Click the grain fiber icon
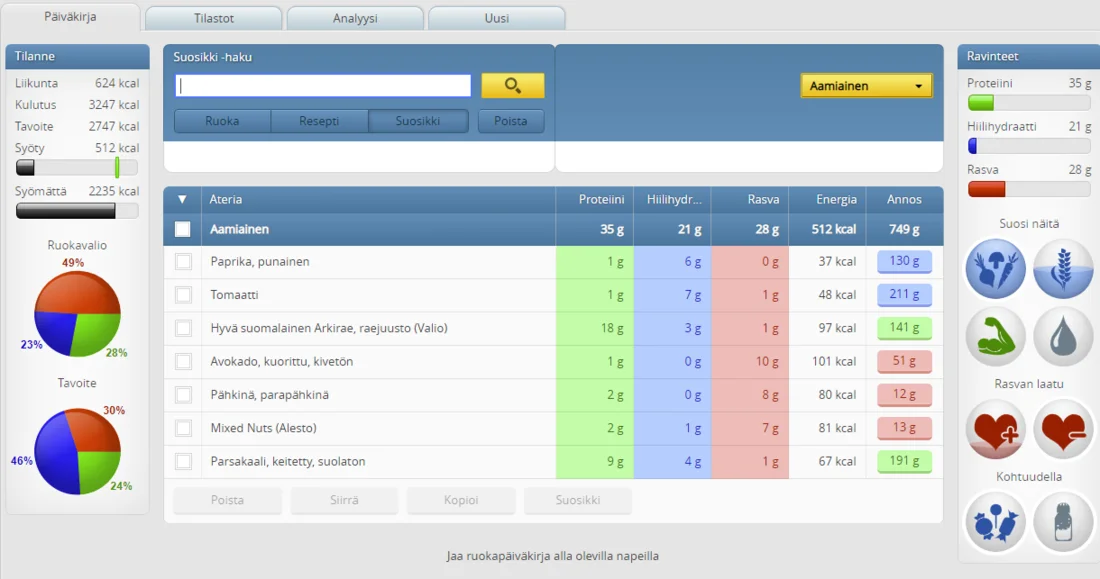Viewport: 1100px width, 579px height. 1062,269
